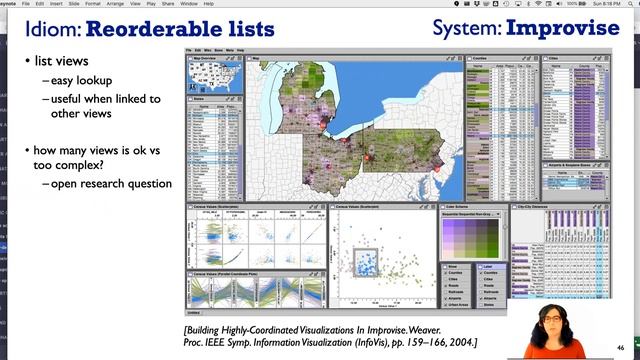
Task: Click the grid icon in Cities panel header
Action: coord(607,58)
